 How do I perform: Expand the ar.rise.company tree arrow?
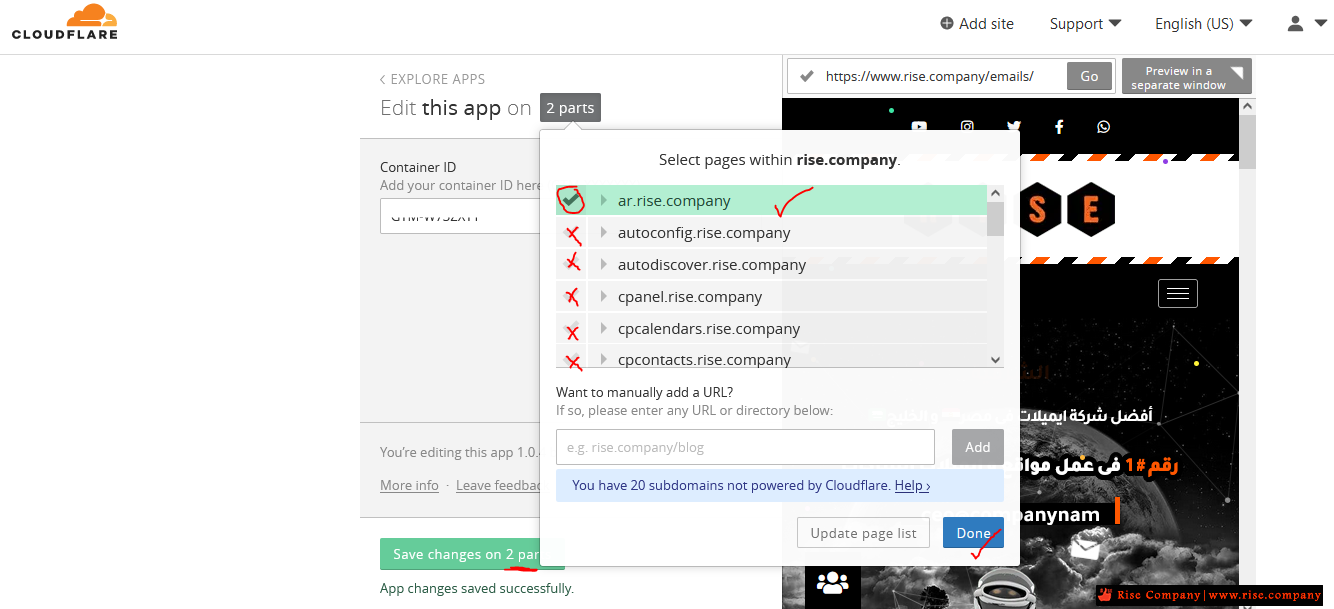pyautogui.click(x=604, y=201)
